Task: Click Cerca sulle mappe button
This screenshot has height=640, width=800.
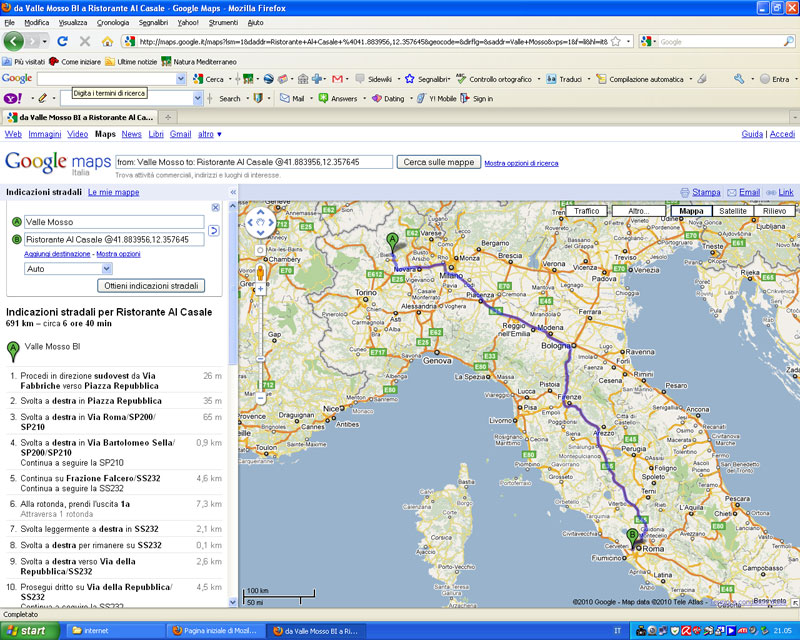Action: 439,162
